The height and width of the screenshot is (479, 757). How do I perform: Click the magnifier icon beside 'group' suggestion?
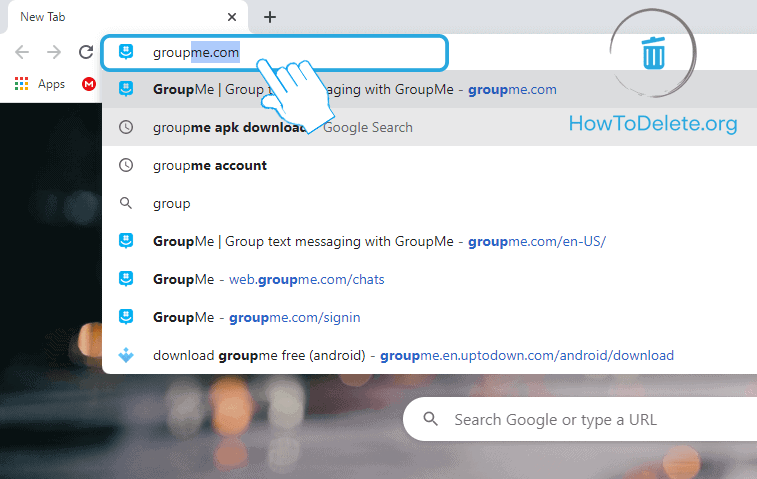click(x=126, y=203)
